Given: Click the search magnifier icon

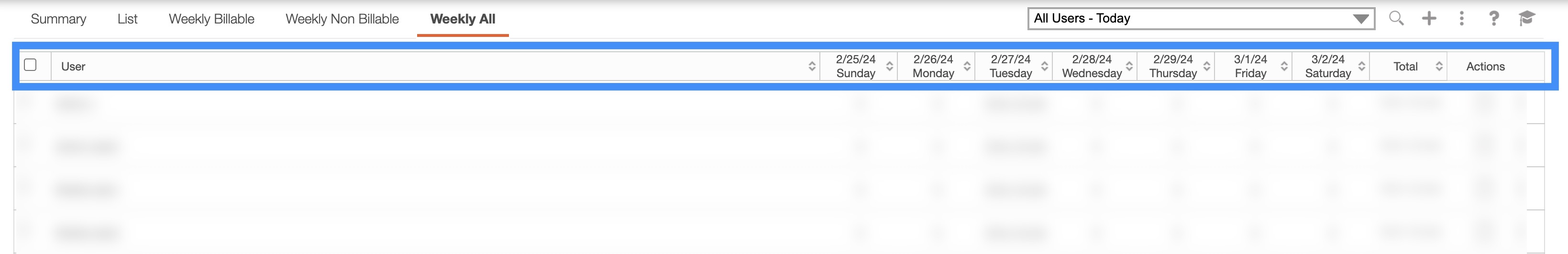Looking at the screenshot, I should coord(1396,18).
